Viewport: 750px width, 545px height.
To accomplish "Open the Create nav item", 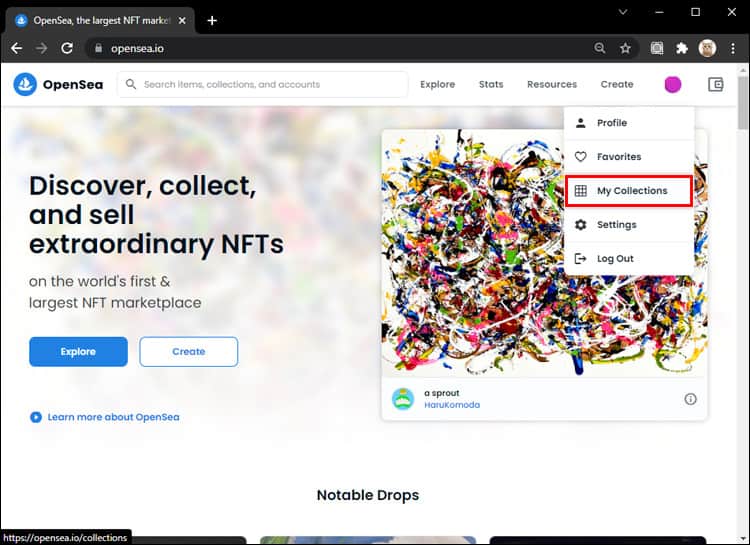I will tap(617, 84).
